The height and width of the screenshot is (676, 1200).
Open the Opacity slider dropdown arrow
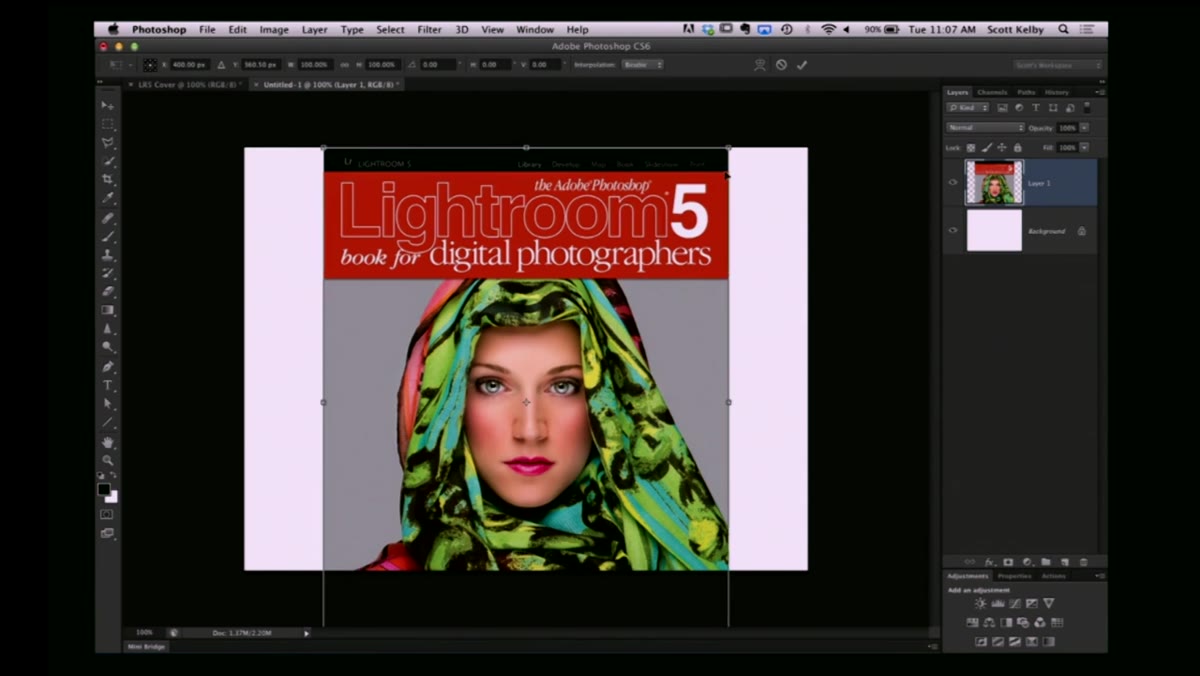(1084, 127)
